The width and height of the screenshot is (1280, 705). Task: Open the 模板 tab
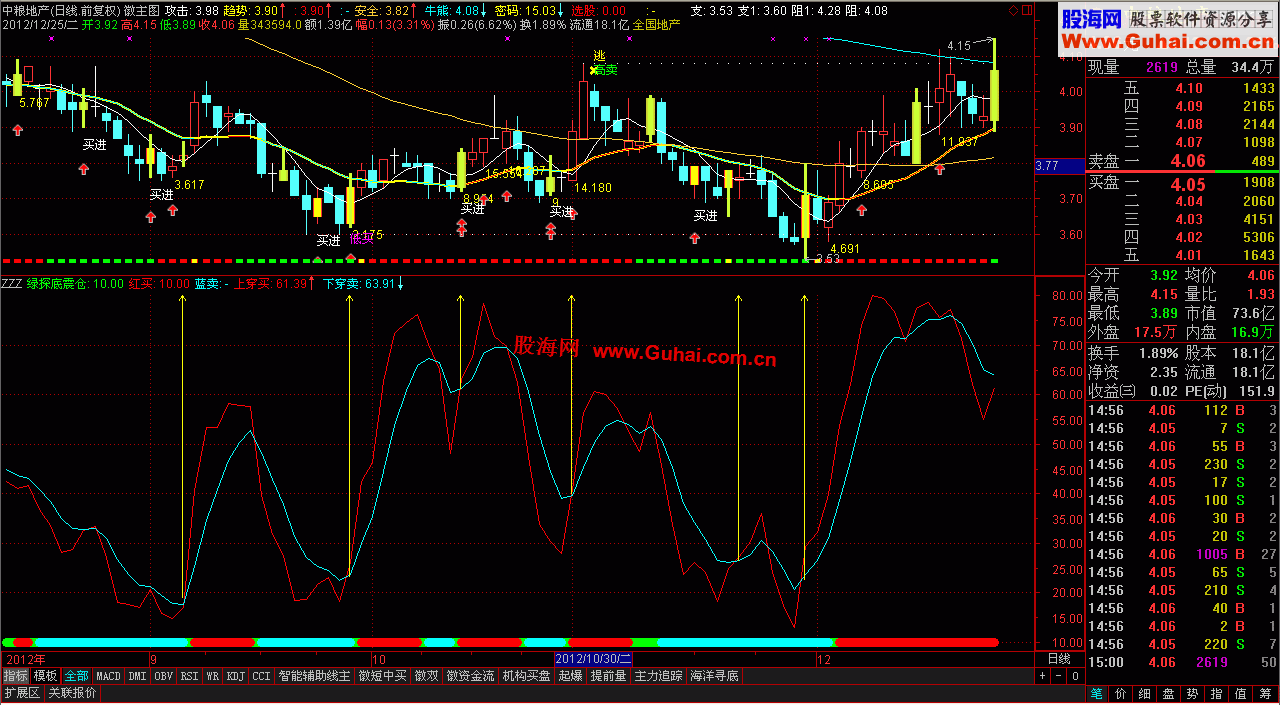(x=46, y=677)
